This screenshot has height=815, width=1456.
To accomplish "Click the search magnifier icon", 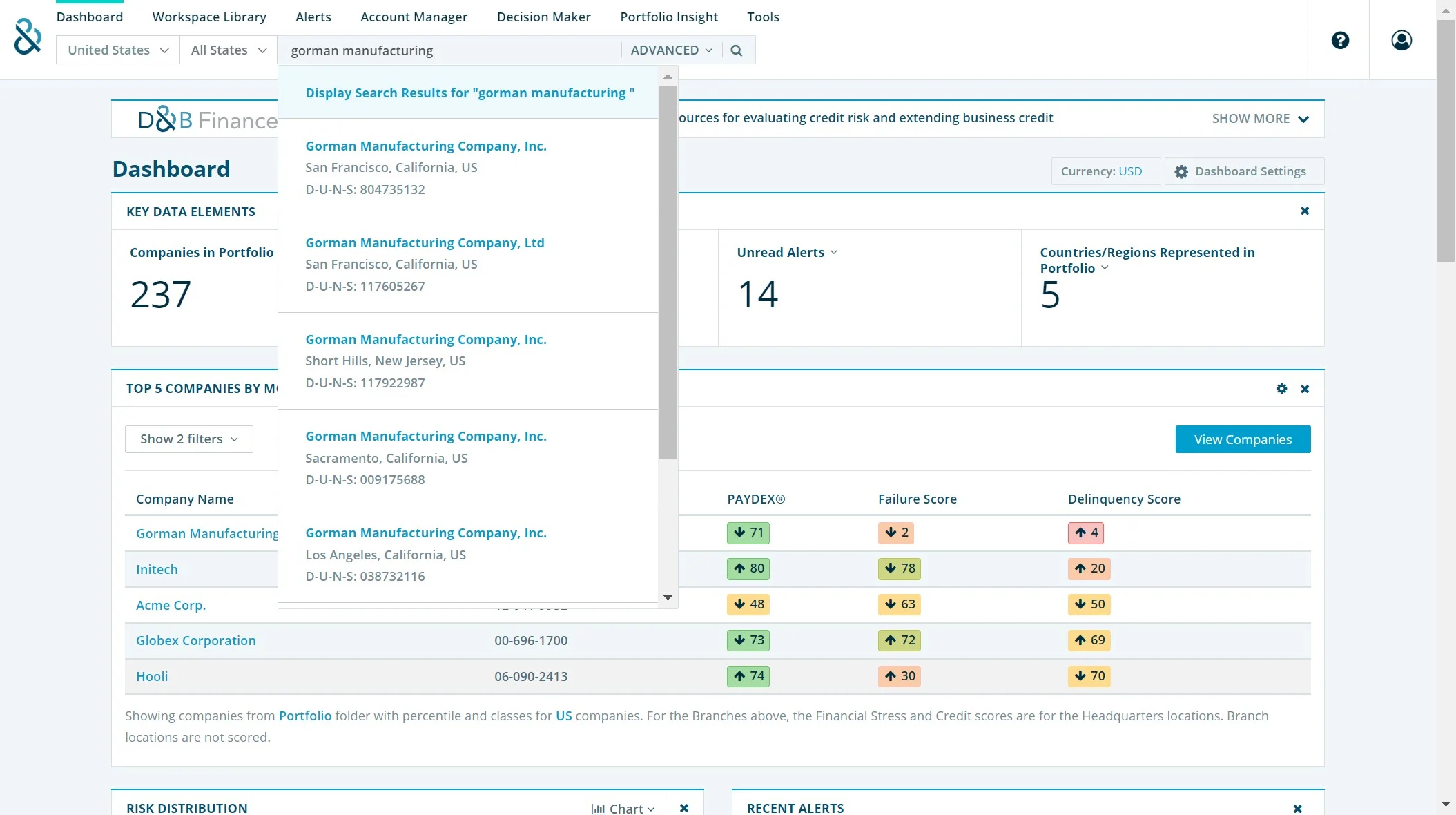I will (x=736, y=50).
